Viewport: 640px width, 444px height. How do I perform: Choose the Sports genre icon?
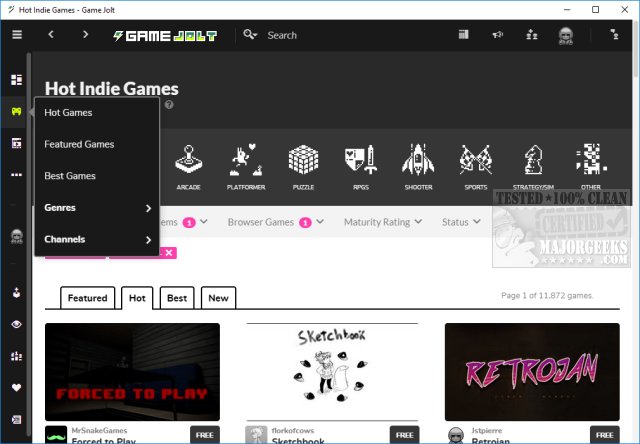tap(476, 167)
